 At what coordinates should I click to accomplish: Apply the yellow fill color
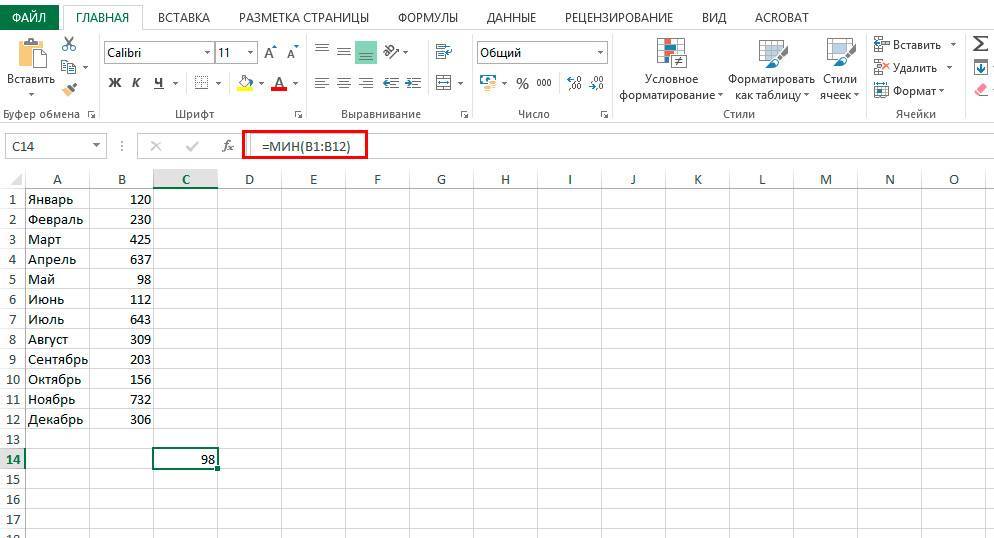coord(244,83)
